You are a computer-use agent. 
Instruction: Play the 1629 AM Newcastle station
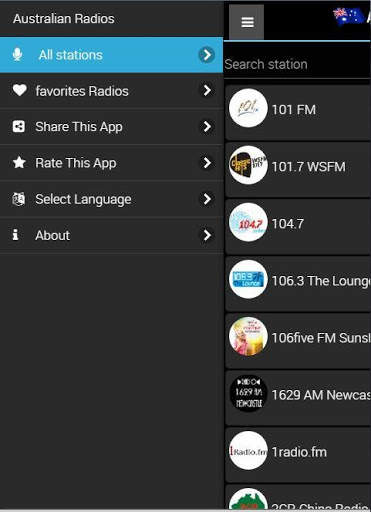(298, 397)
